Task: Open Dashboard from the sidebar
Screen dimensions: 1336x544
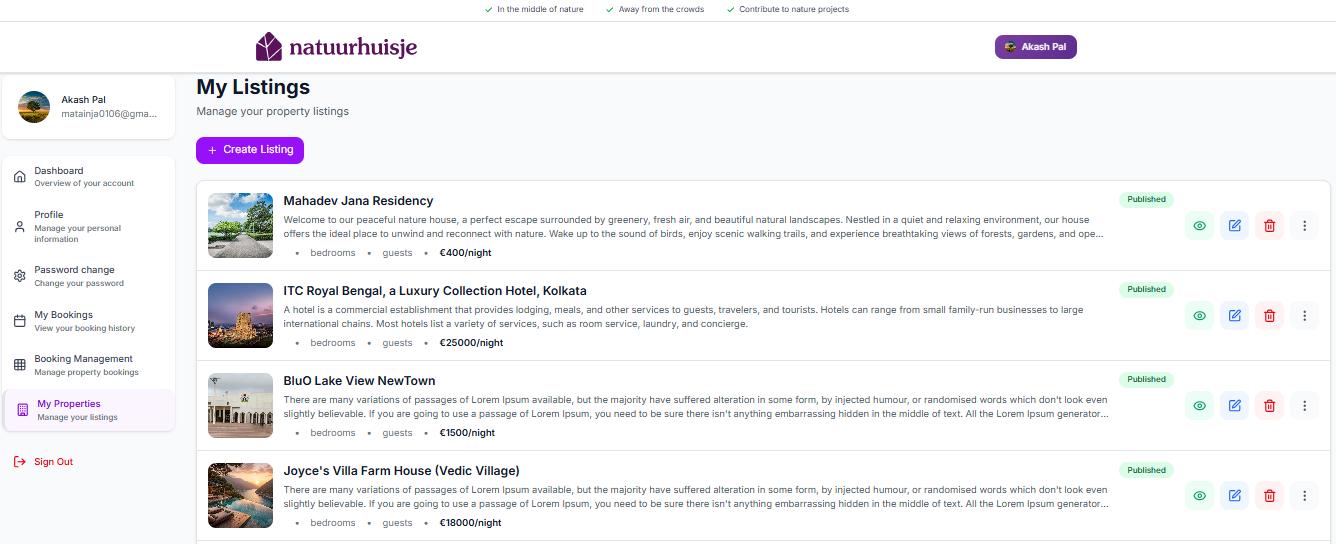Action: 88,177
